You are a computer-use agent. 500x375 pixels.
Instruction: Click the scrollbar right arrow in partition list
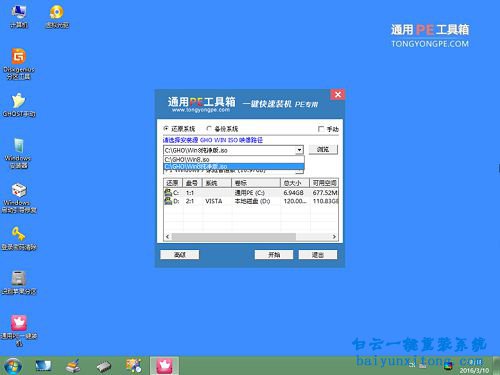pyautogui.click(x=334, y=237)
